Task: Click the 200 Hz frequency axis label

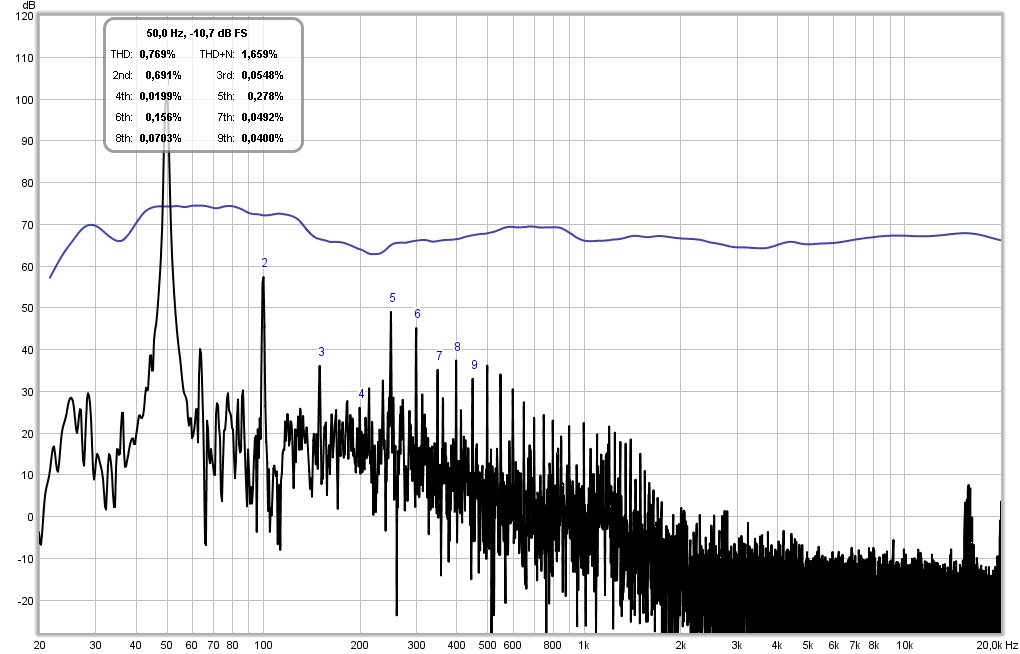Action: [360, 646]
